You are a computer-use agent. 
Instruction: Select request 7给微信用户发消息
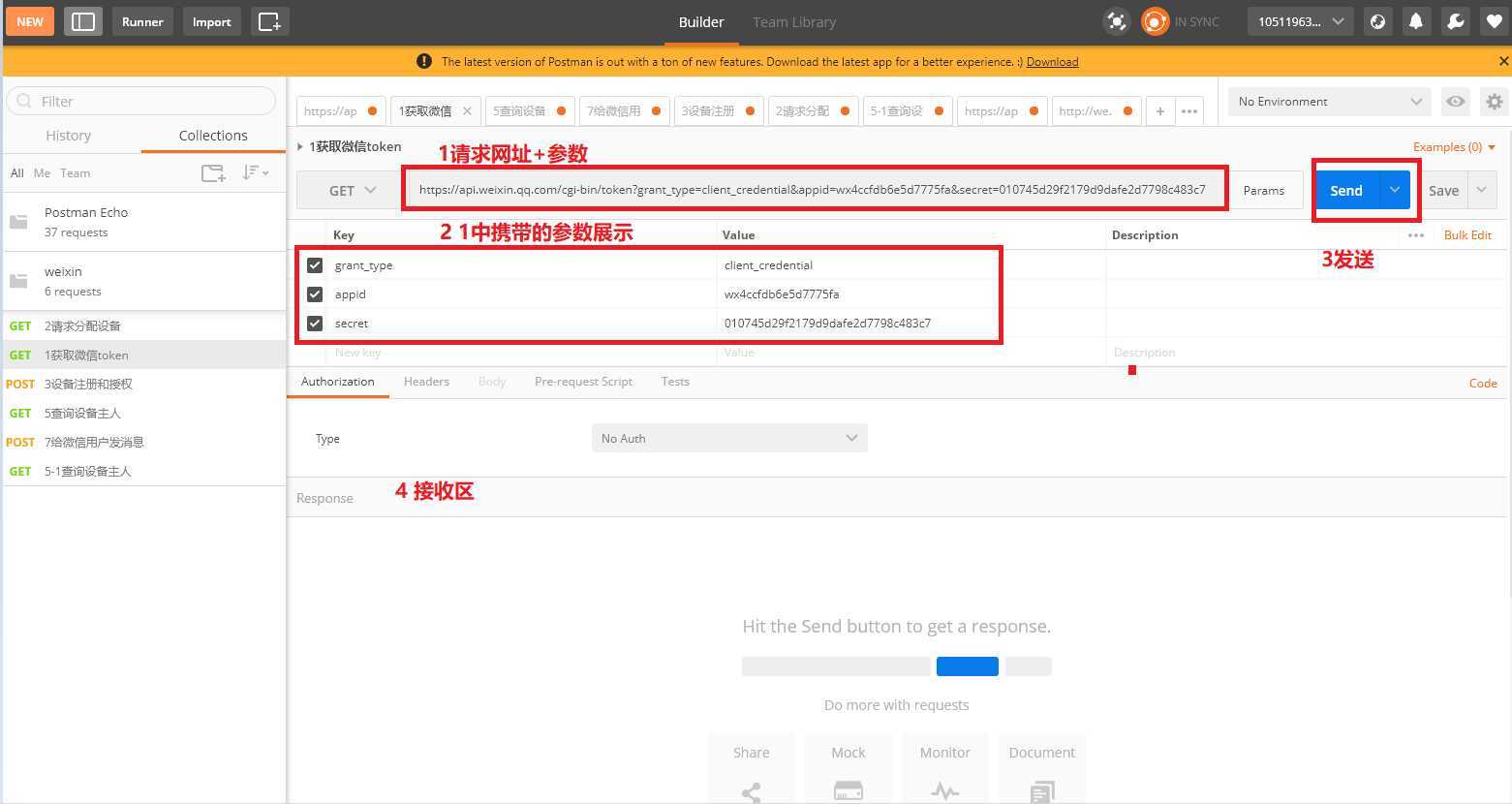point(144,442)
